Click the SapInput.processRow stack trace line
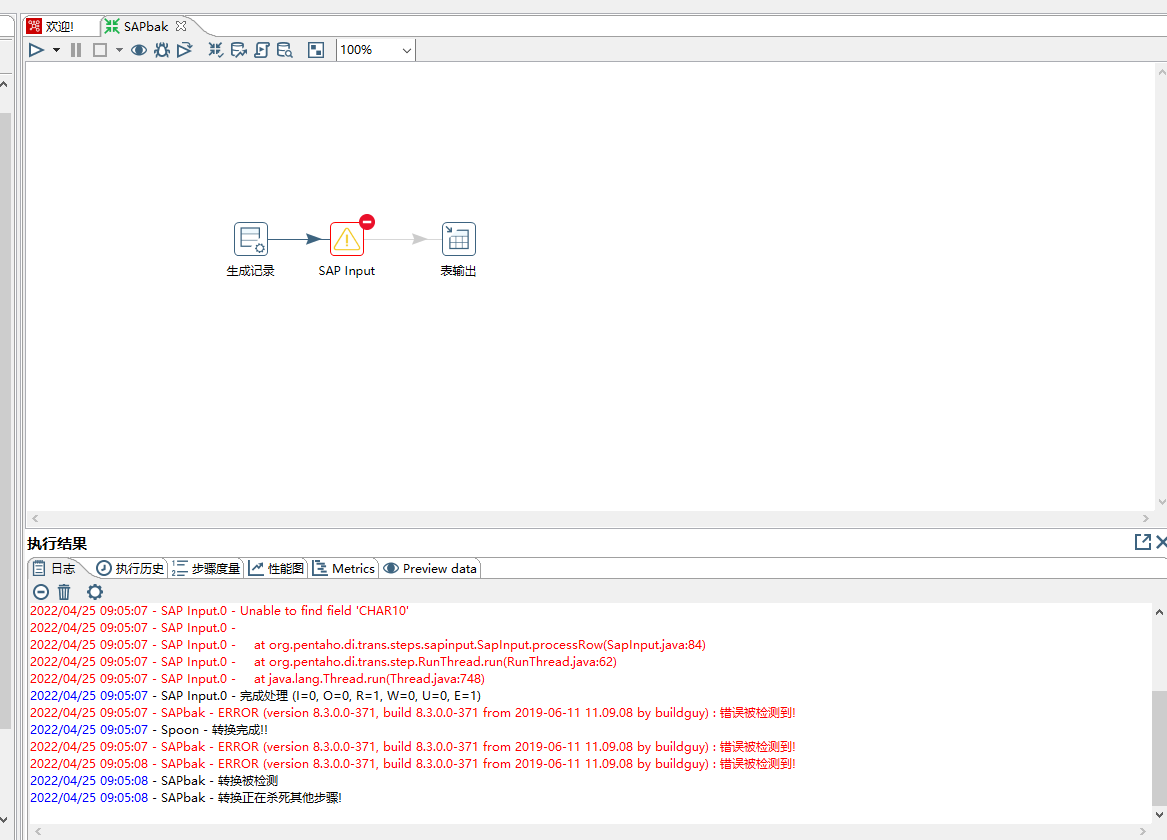1167x840 pixels. pos(368,645)
